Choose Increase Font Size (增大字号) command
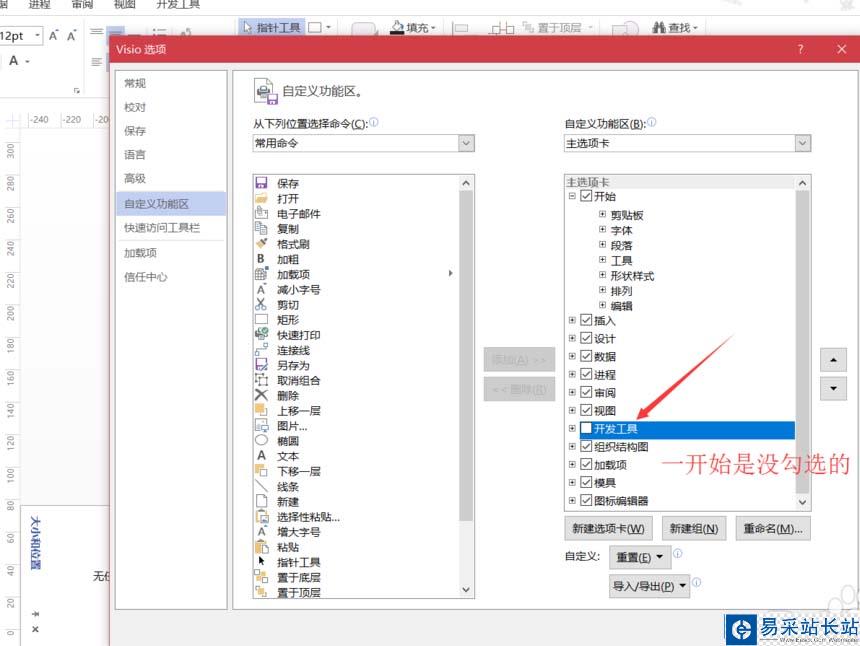 point(298,532)
